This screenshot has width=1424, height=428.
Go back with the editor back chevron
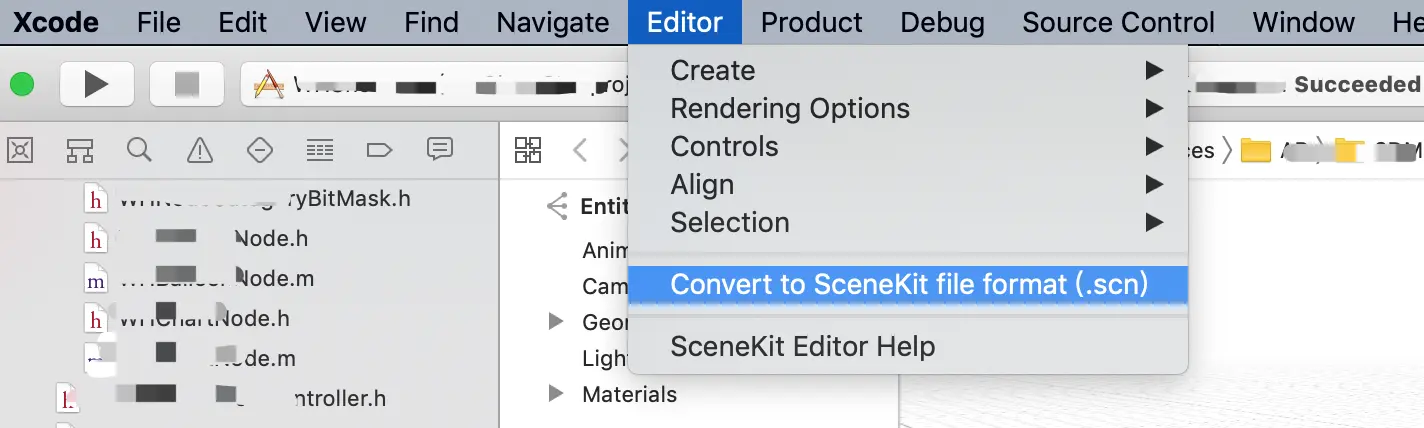point(580,150)
